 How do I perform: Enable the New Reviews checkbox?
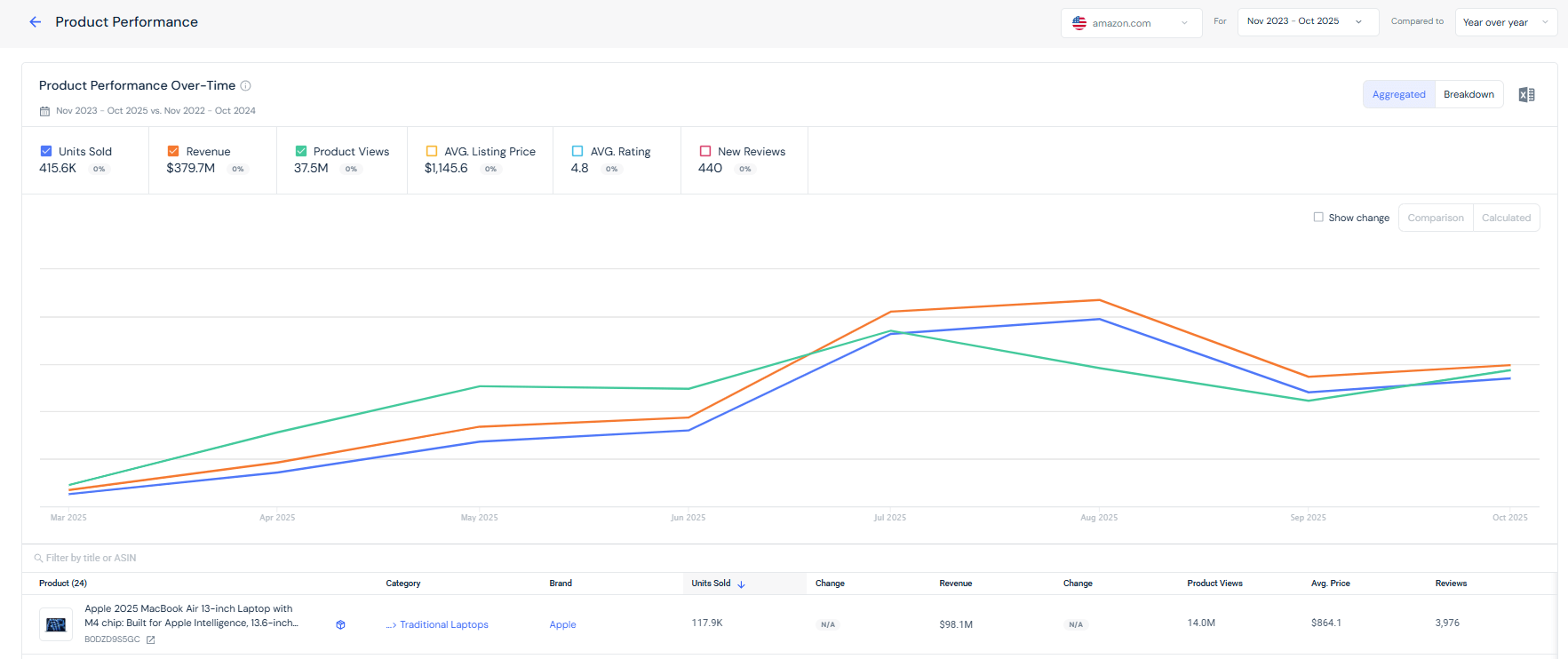[705, 151]
